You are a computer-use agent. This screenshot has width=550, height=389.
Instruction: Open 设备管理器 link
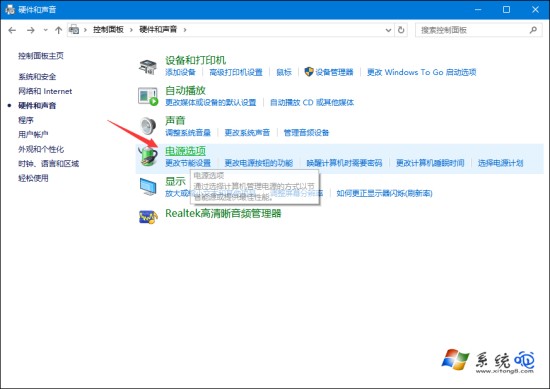(x=334, y=72)
